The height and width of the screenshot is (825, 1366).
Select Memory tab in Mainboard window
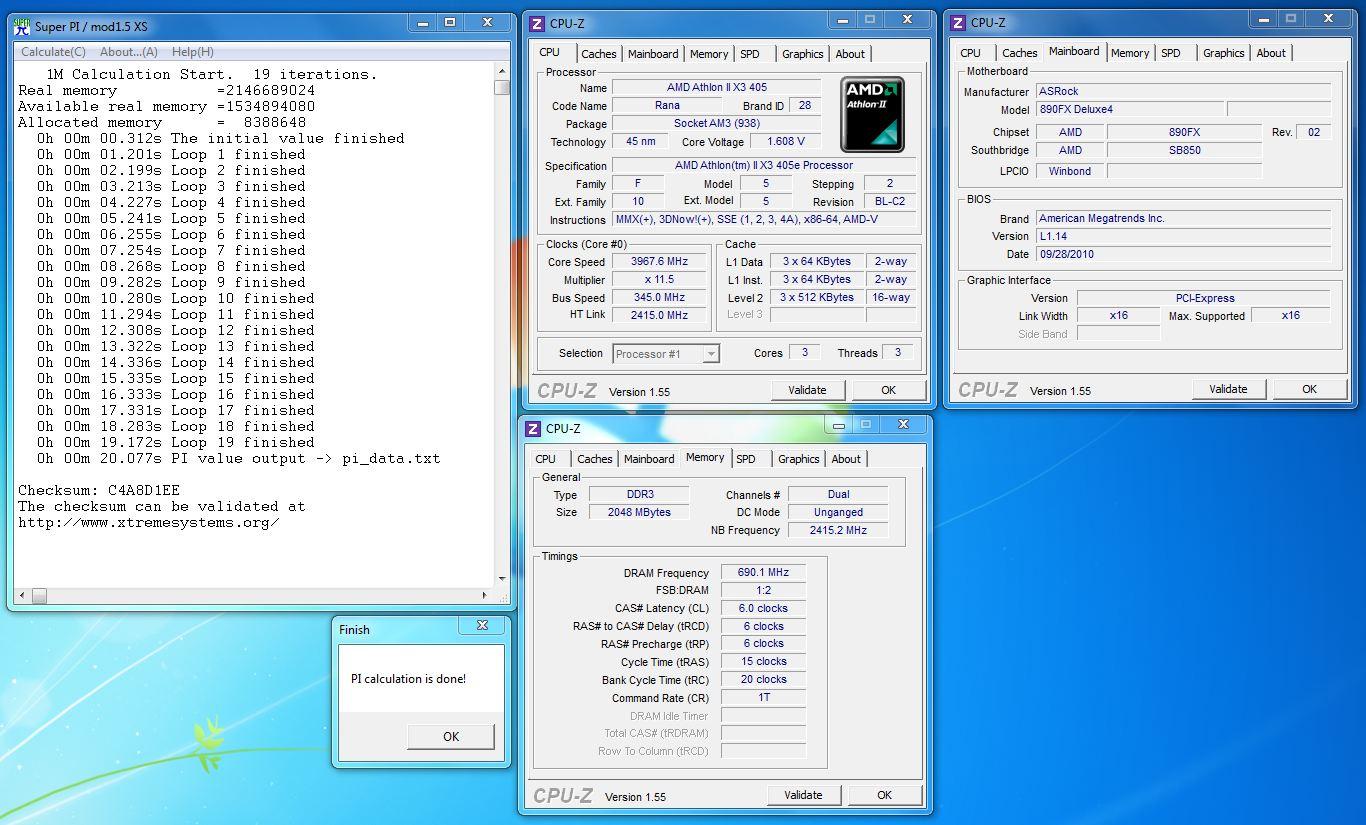(x=1129, y=53)
